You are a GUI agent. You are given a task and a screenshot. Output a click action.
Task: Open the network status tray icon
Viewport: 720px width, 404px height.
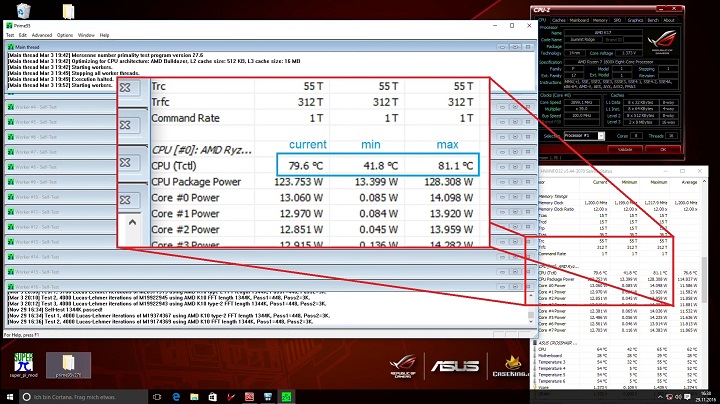(669, 397)
